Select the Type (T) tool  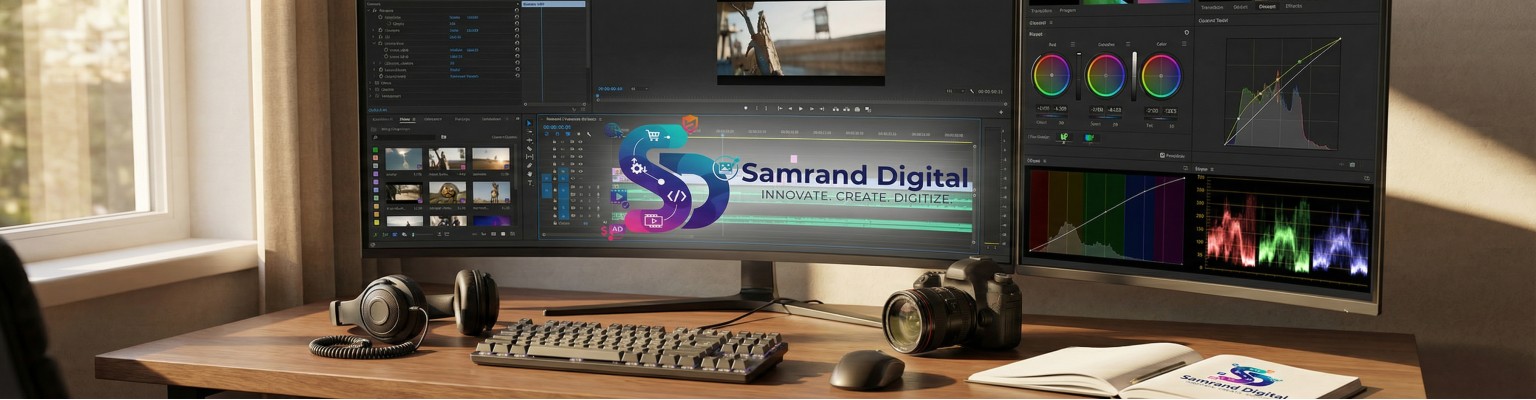click(x=529, y=182)
